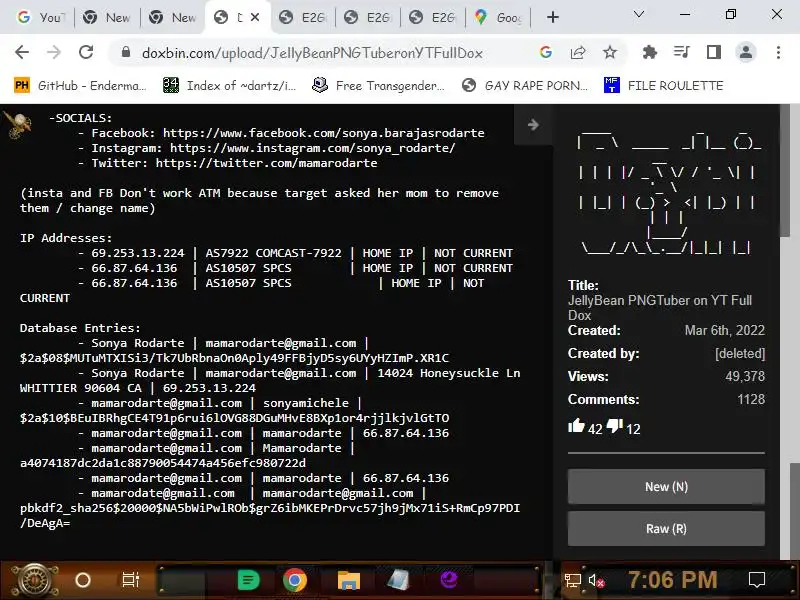Collapse the sidebar with the arrow button
This screenshot has height=600, width=800.
coord(533,124)
